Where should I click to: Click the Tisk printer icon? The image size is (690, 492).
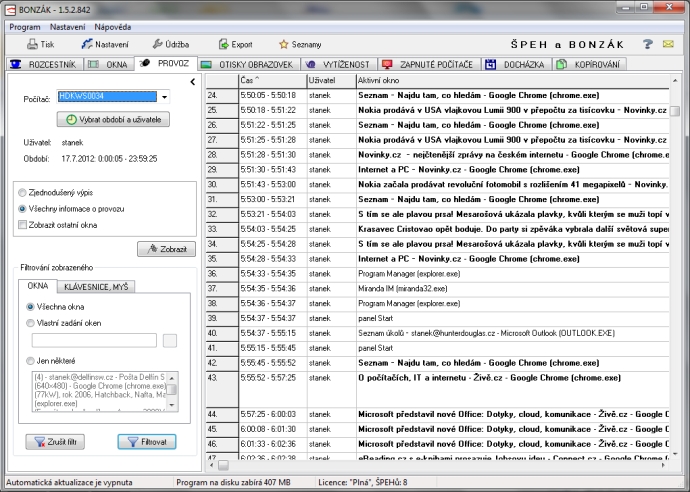[x=32, y=44]
